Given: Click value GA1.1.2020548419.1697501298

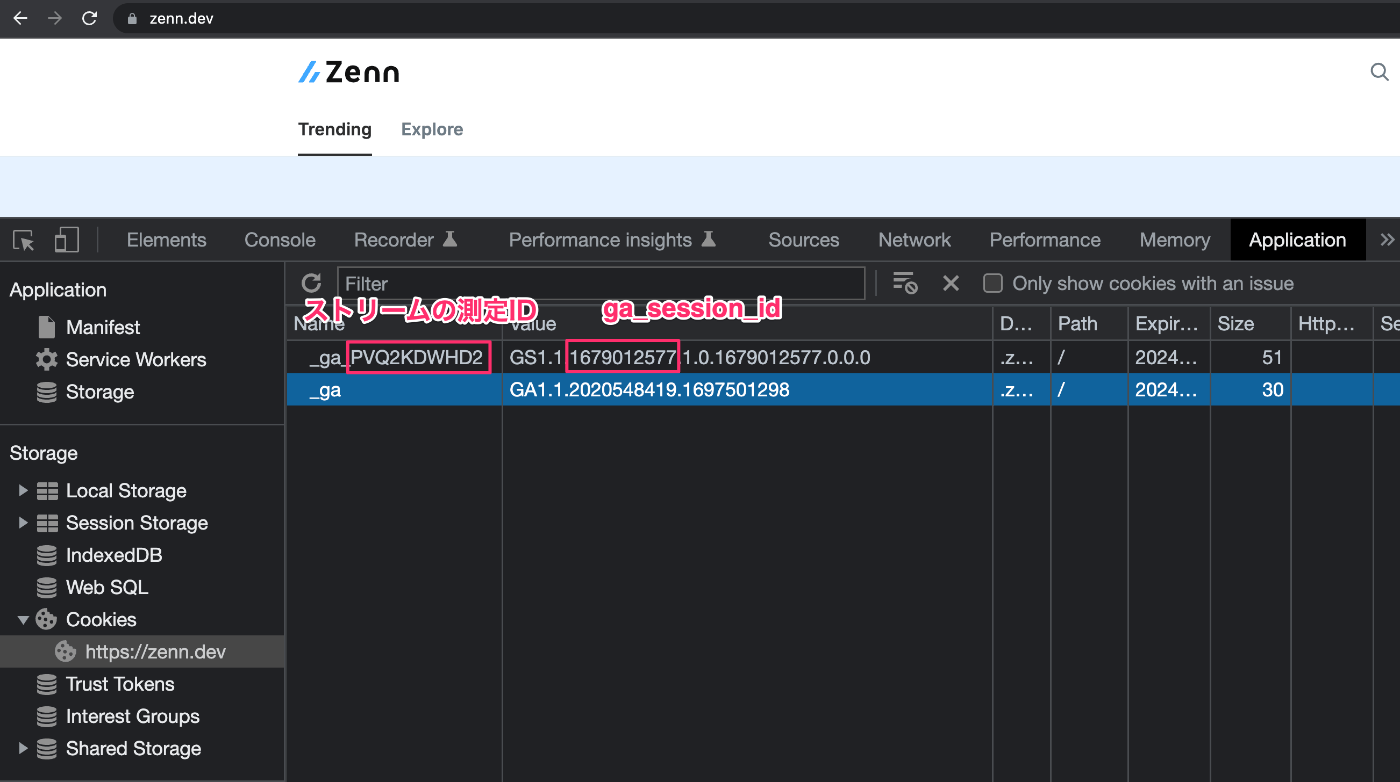Looking at the screenshot, I should 650,390.
